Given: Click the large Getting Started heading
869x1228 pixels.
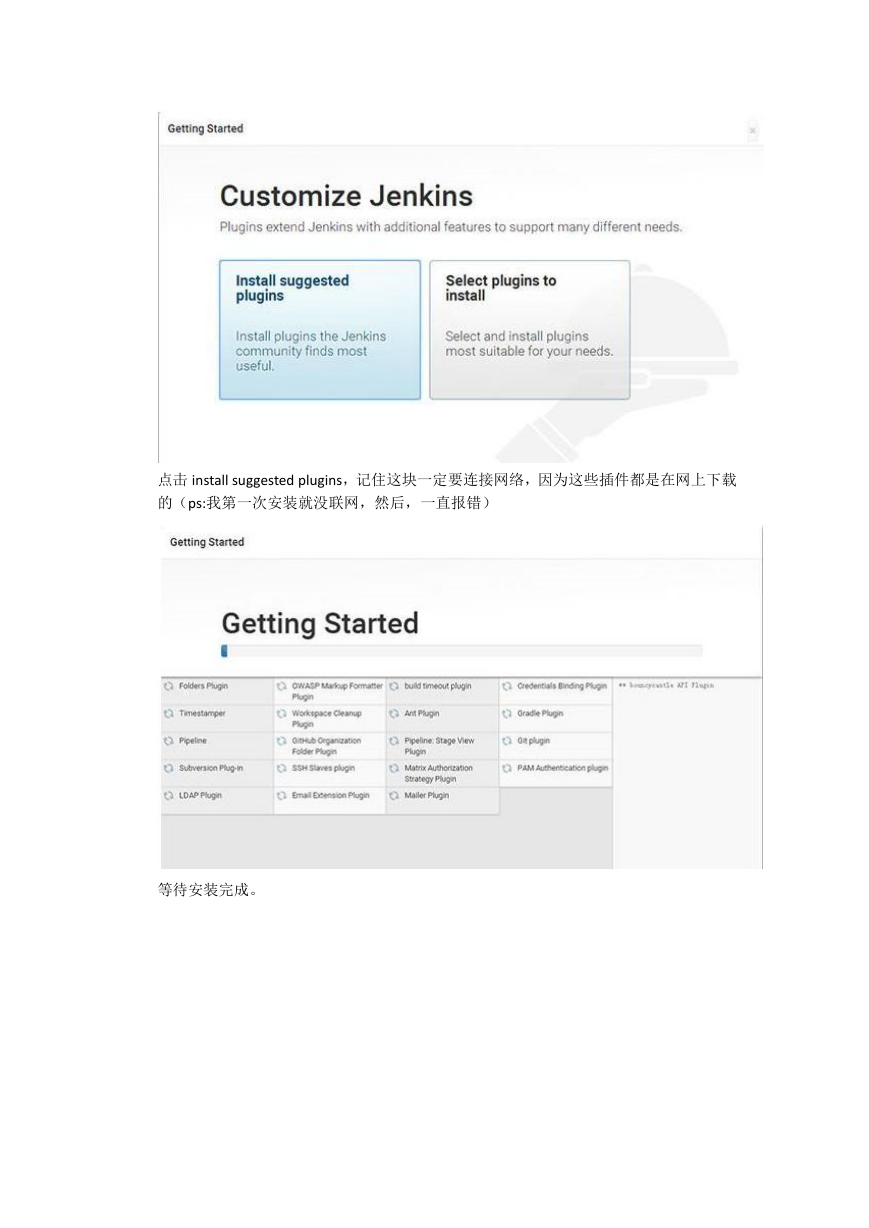Looking at the screenshot, I should pos(320,624).
